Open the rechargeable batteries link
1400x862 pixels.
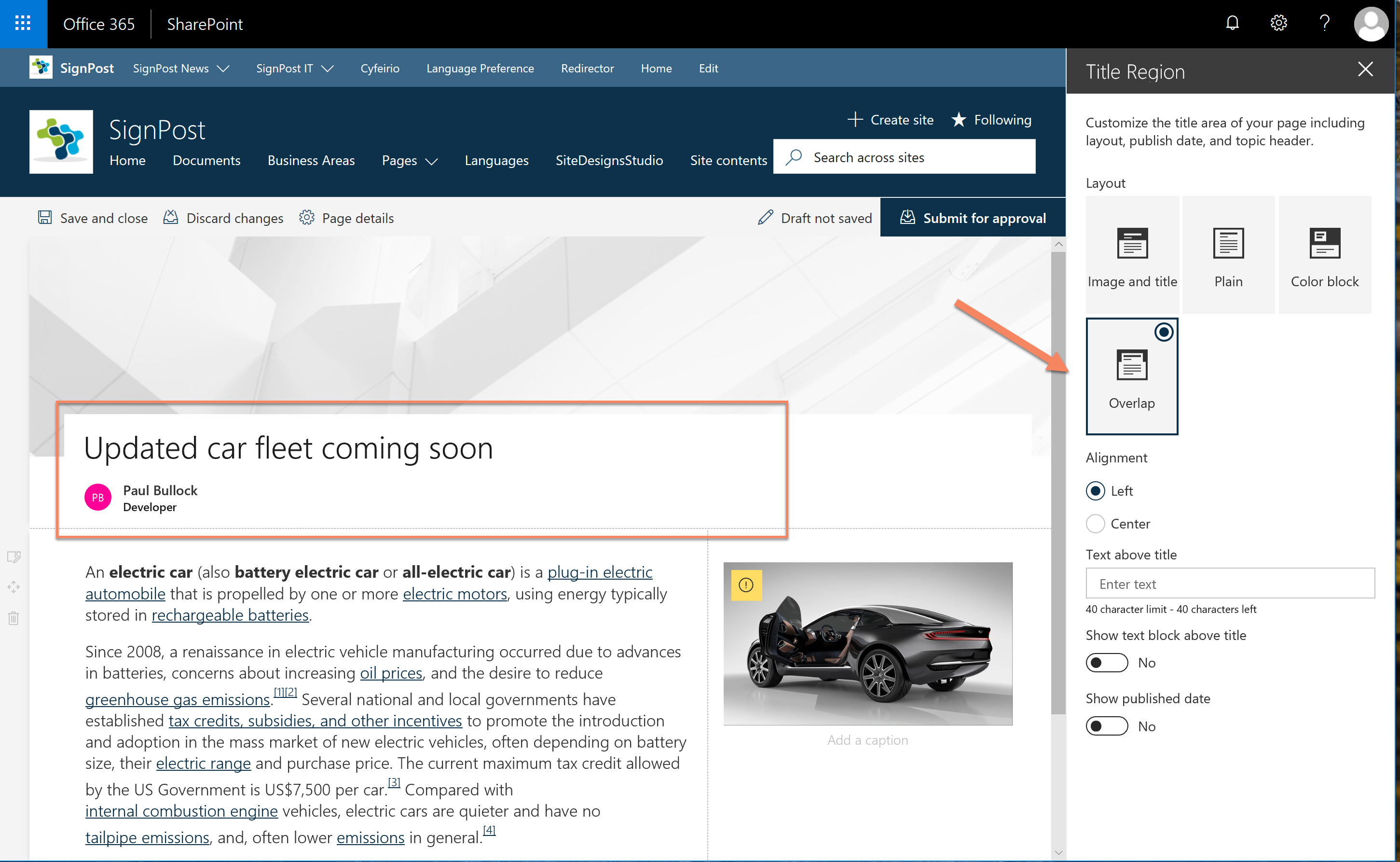pos(230,614)
